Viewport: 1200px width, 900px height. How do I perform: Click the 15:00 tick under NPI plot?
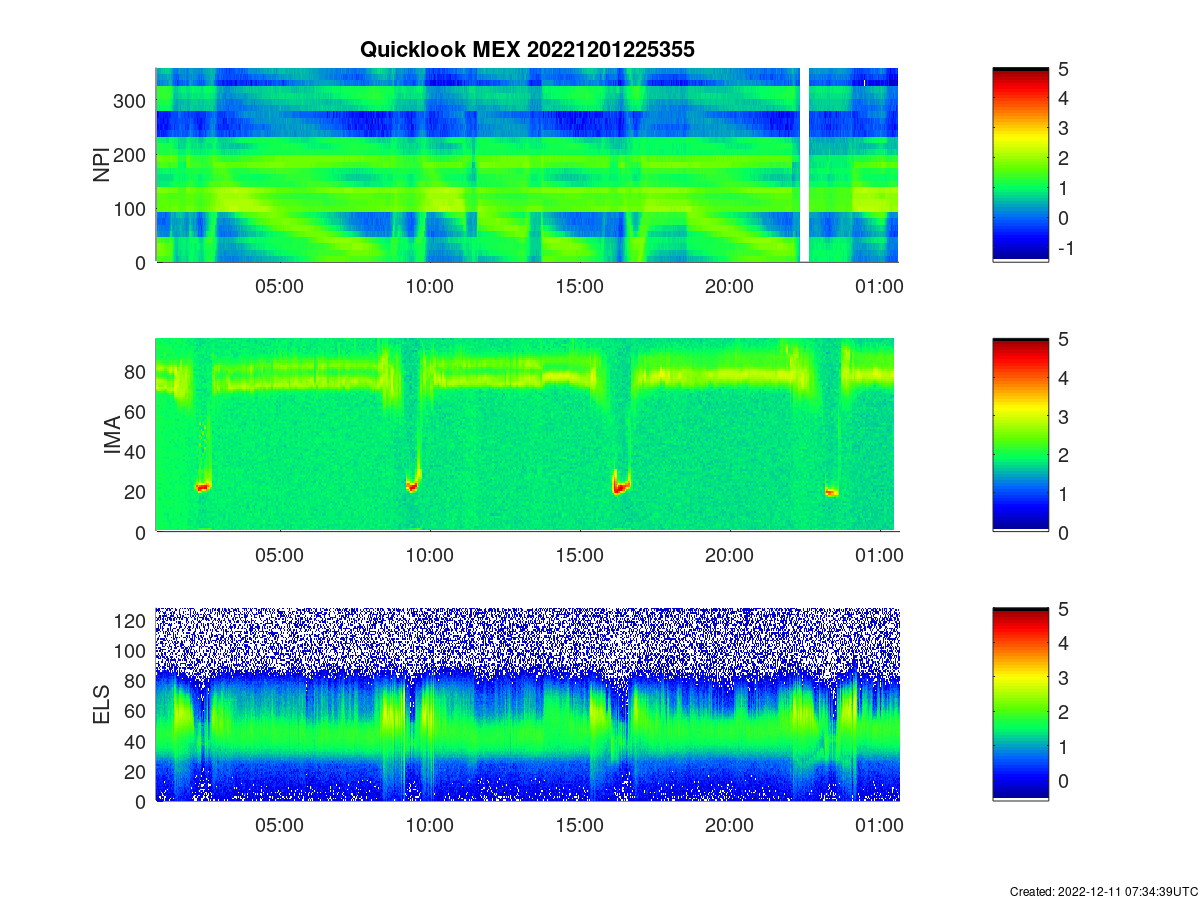(x=580, y=286)
